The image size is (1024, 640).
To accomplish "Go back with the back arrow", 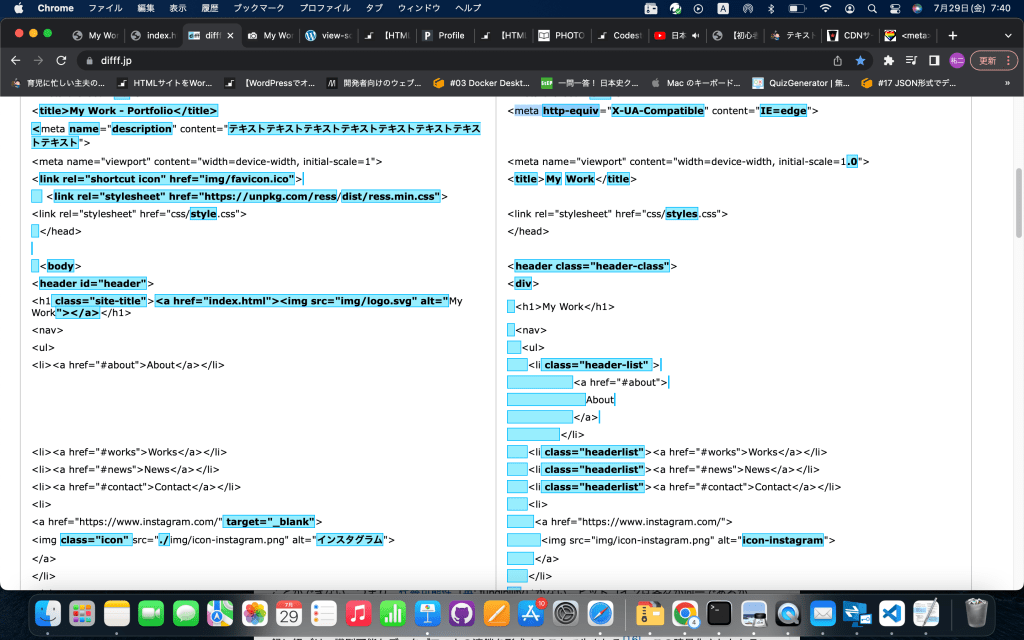I will 15,60.
